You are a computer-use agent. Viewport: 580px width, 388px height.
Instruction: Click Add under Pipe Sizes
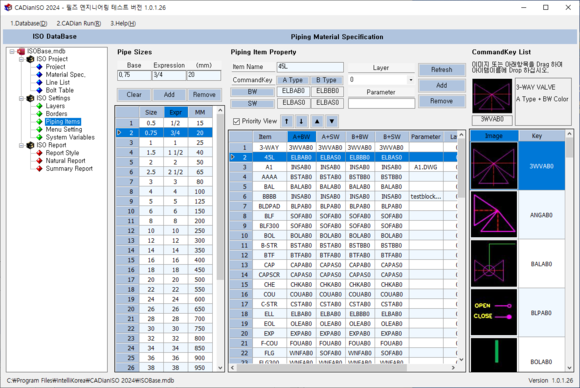pyautogui.click(x=169, y=95)
